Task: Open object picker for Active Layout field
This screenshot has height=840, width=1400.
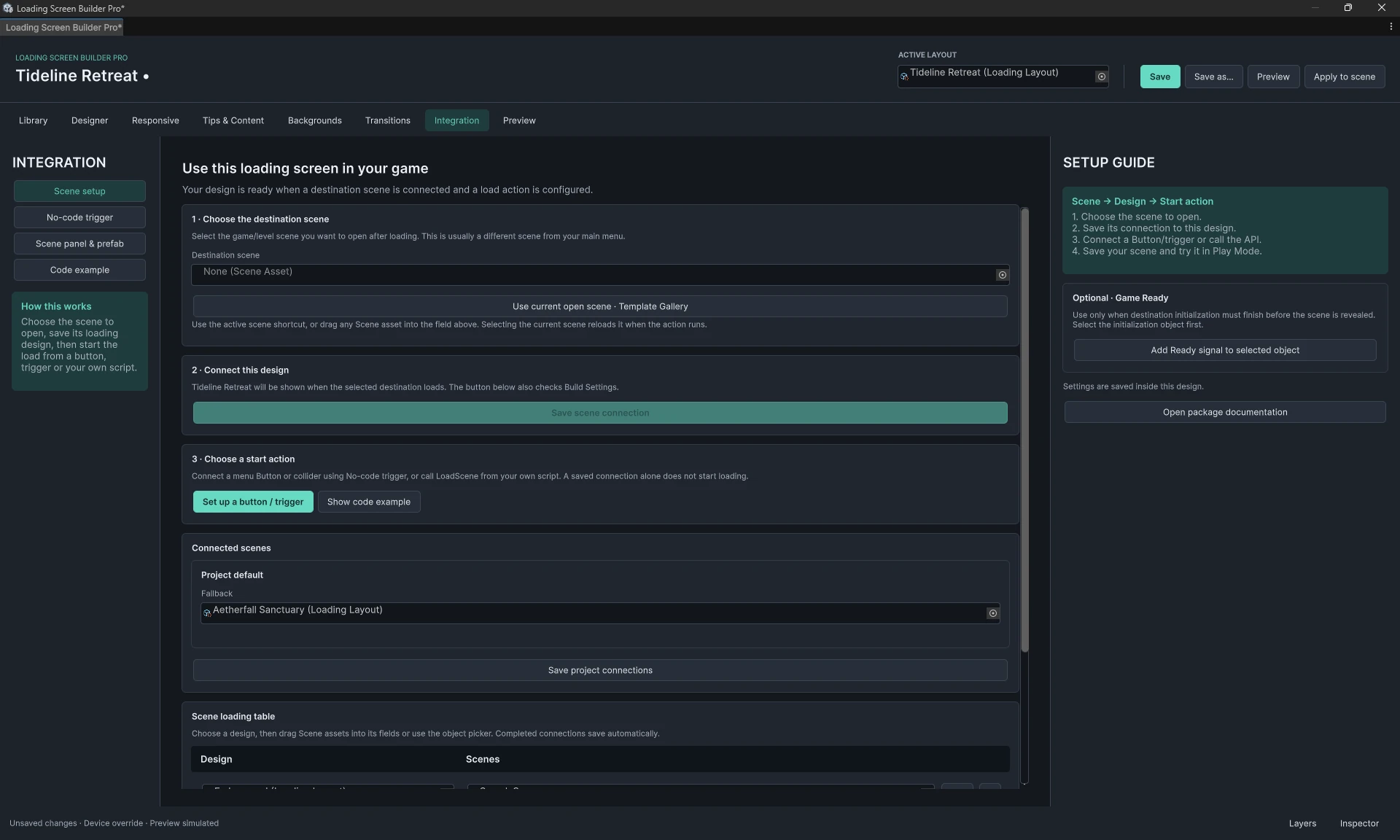Action: 1101,77
